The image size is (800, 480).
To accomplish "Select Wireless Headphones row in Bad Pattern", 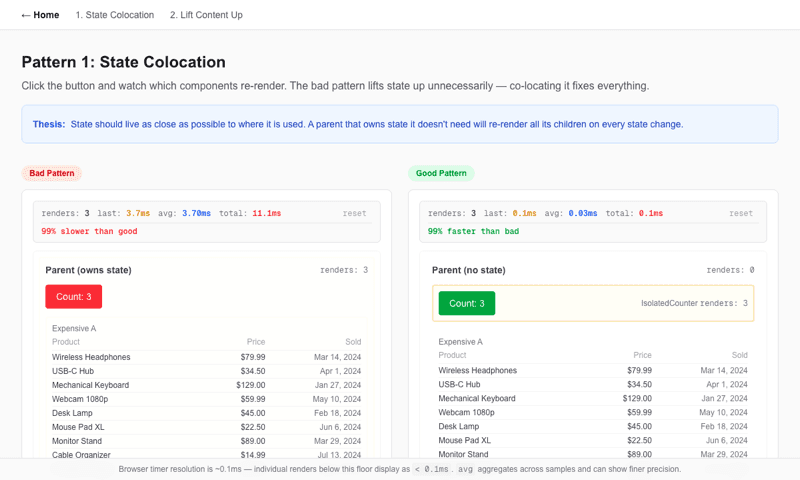I will (x=206, y=357).
